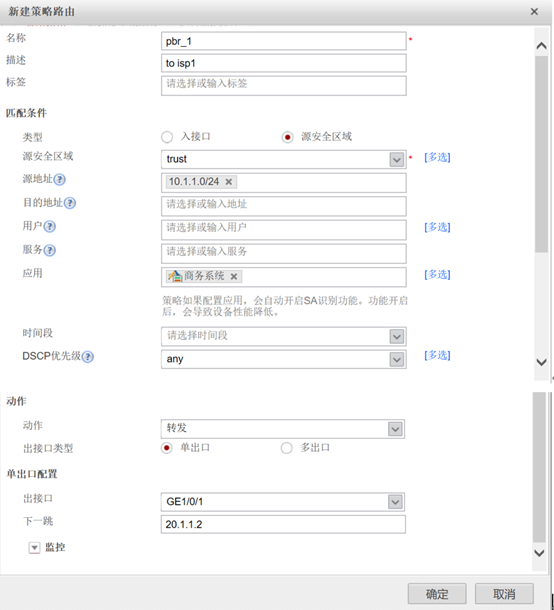Viewport: 554px width, 610px height.
Task: Choose 单出口 outgoing interface type
Action: coord(167,448)
